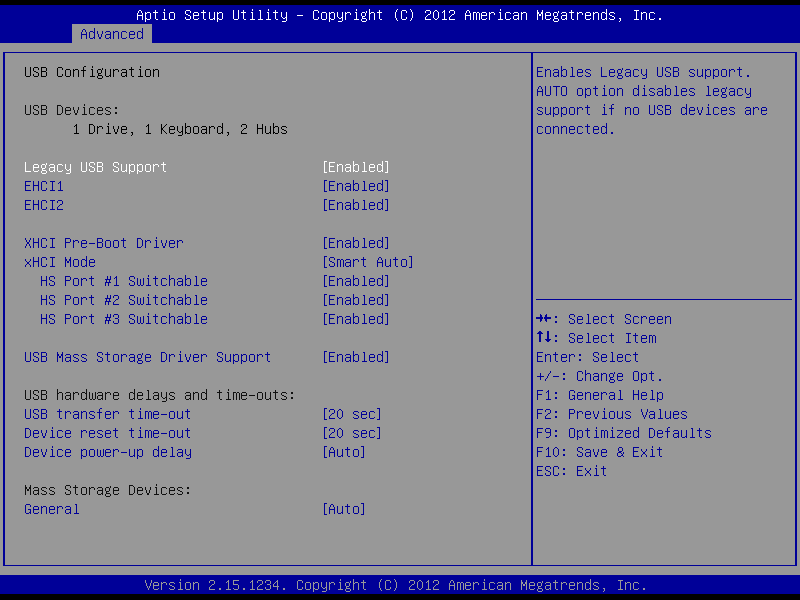Toggle HS Port #3 Switchable value

tap(355, 319)
